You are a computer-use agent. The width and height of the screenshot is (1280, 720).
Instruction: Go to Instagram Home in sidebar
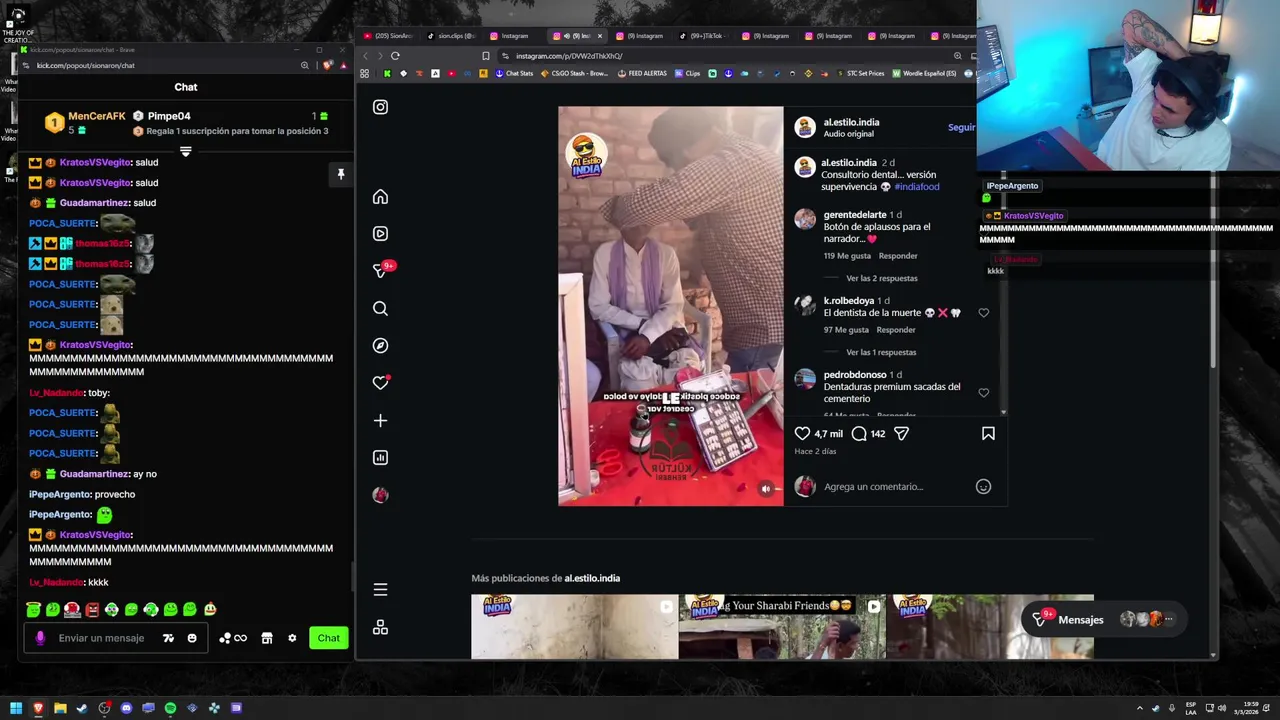[380, 197]
